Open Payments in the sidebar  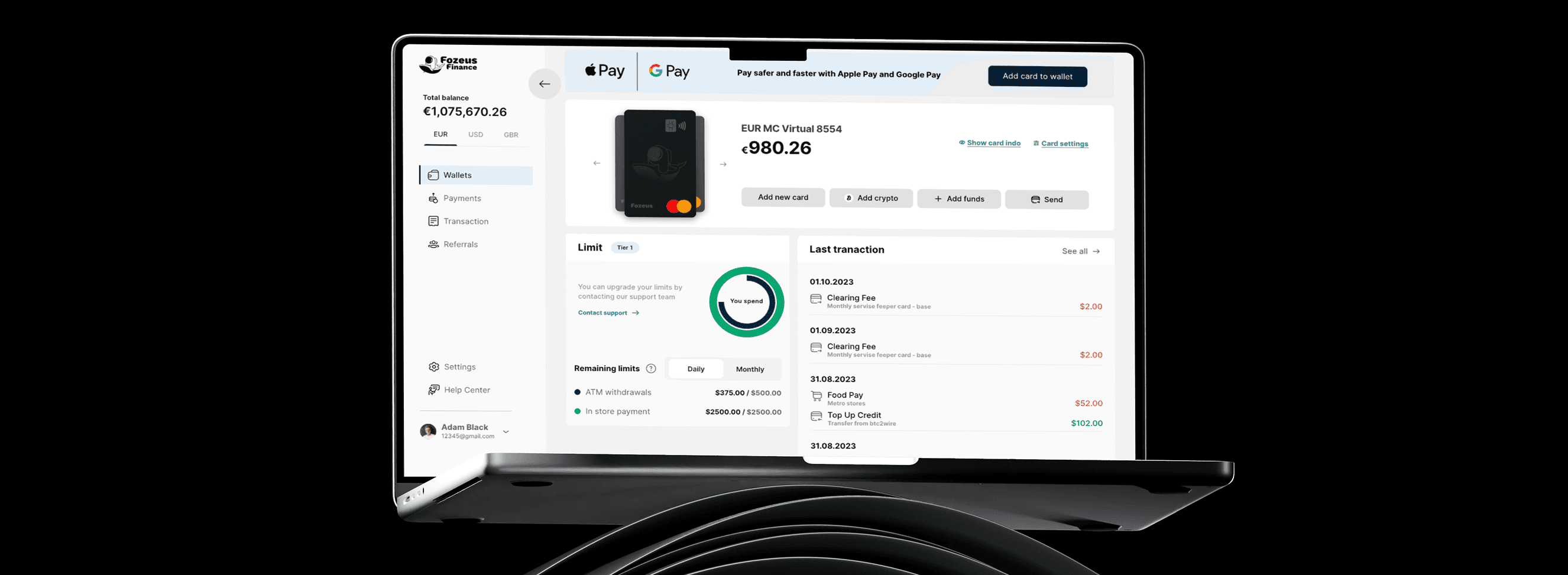tap(454, 199)
